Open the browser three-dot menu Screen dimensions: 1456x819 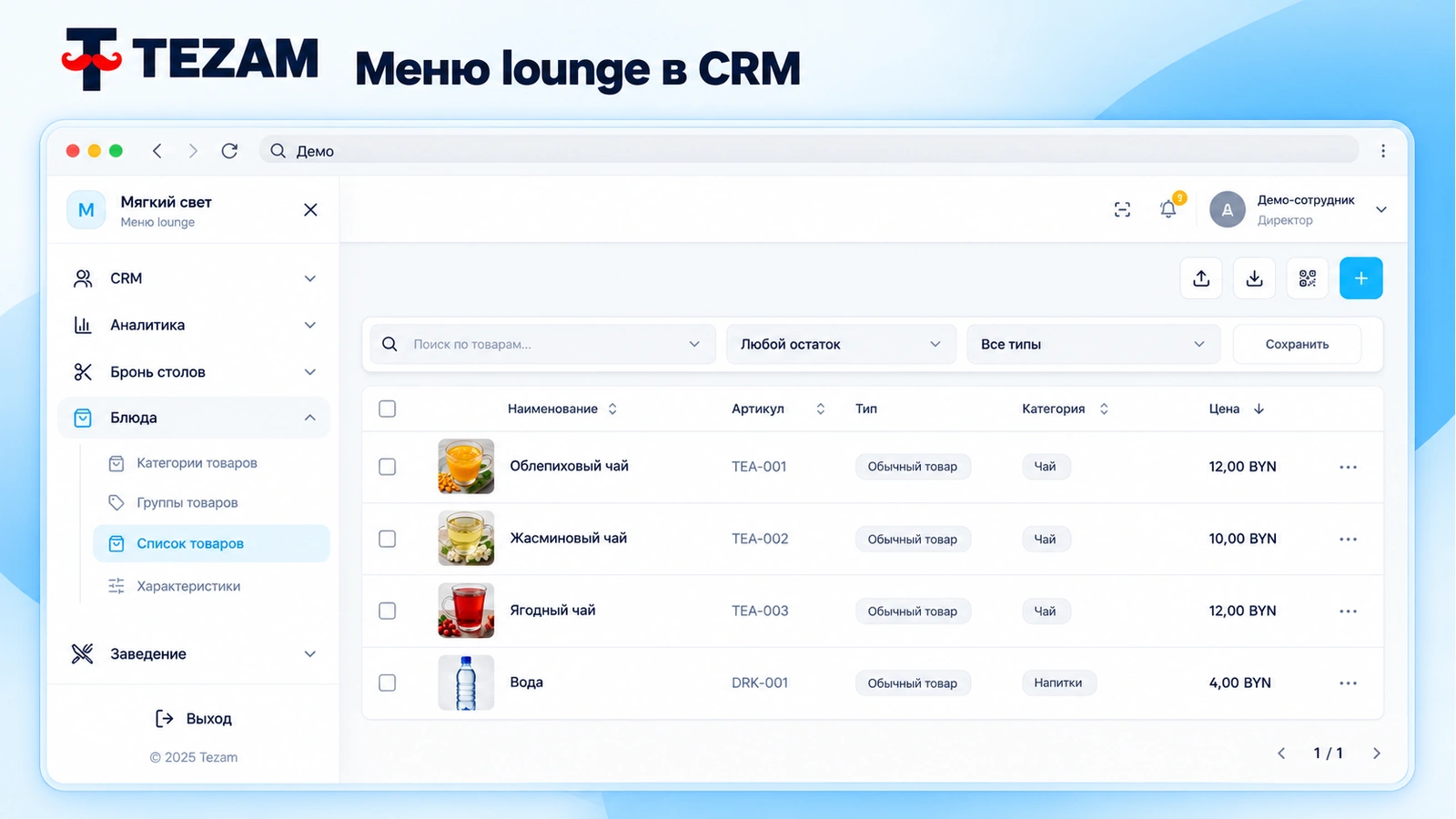click(1382, 151)
